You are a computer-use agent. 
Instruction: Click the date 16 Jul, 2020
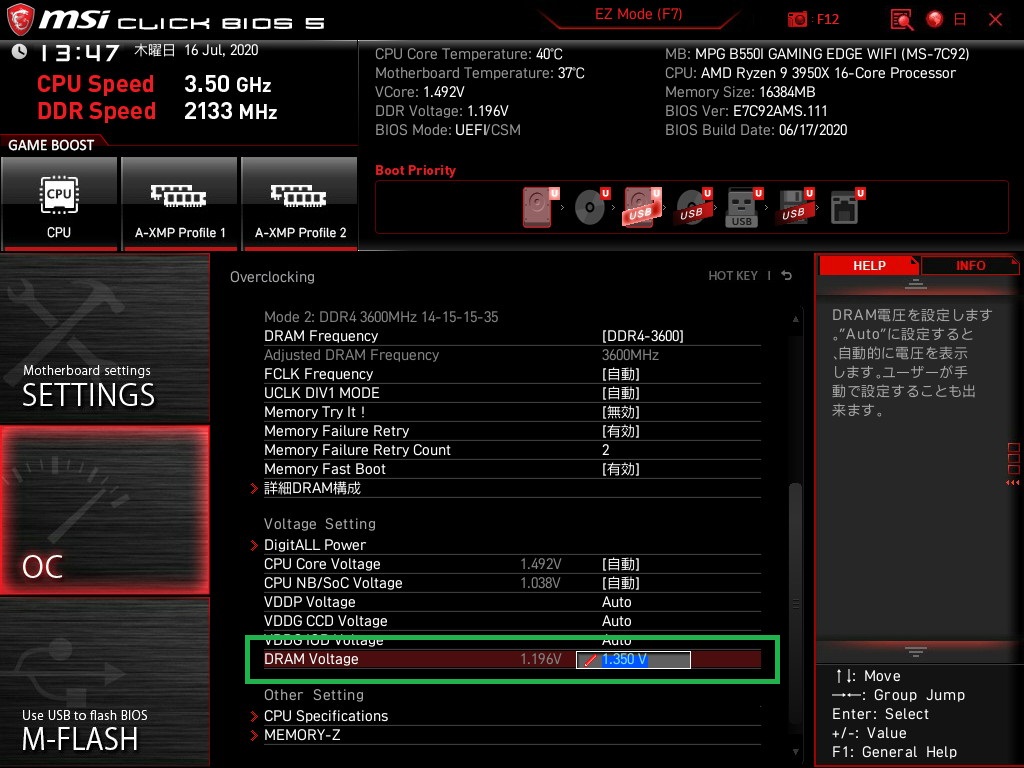[221, 50]
